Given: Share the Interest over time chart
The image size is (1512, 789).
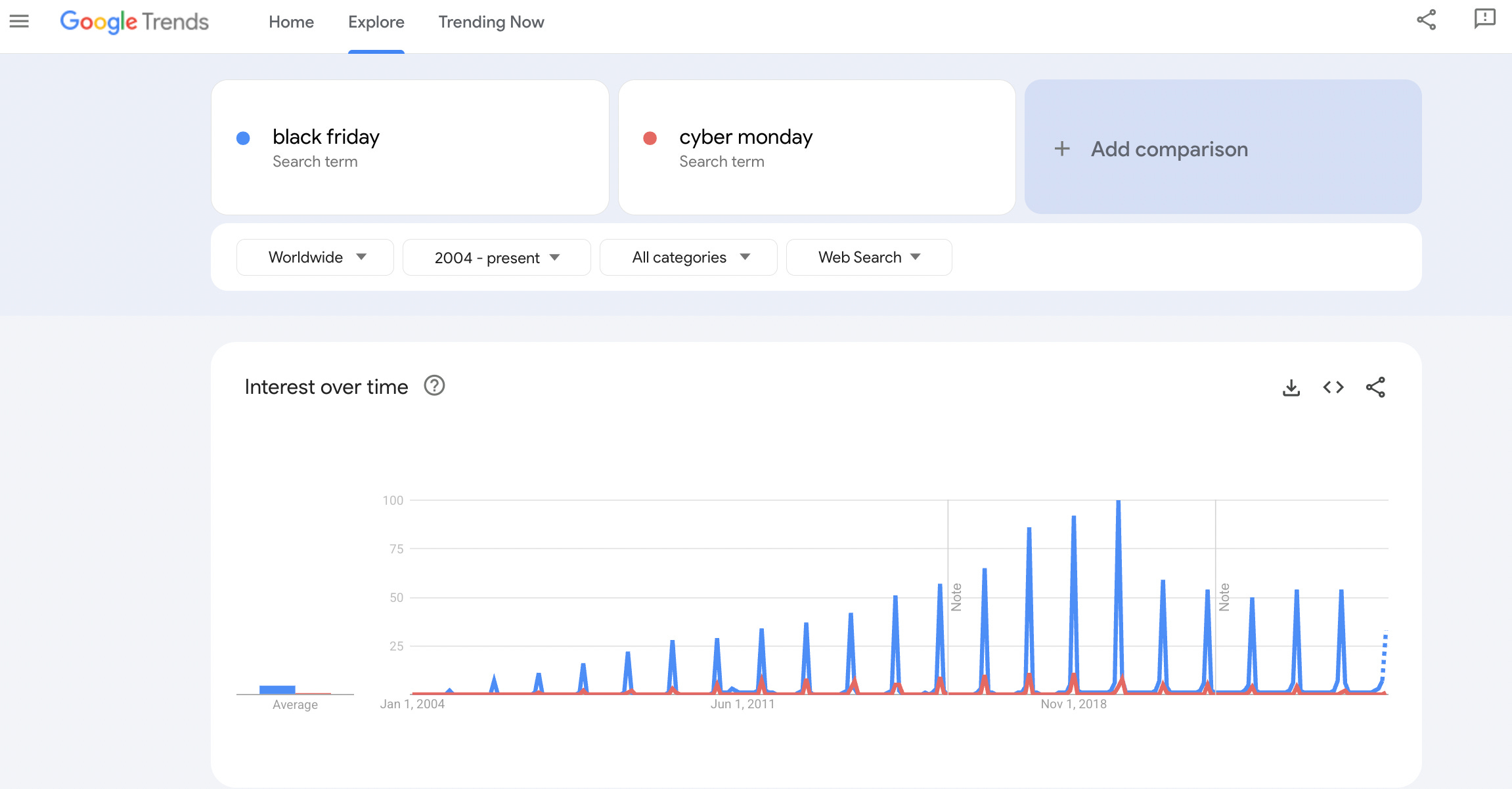Looking at the screenshot, I should tap(1375, 387).
